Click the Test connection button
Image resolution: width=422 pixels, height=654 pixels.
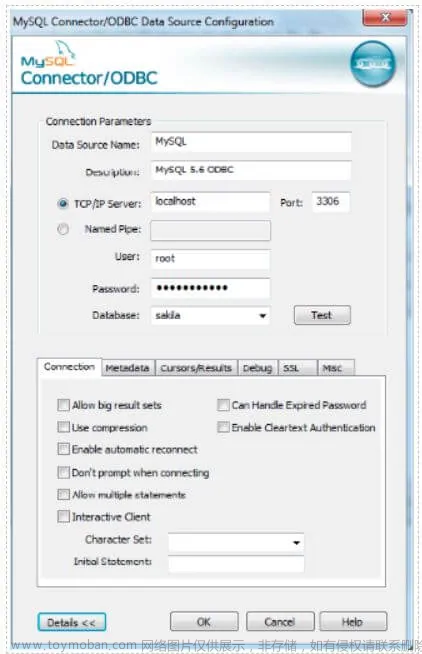pyautogui.click(x=322, y=315)
